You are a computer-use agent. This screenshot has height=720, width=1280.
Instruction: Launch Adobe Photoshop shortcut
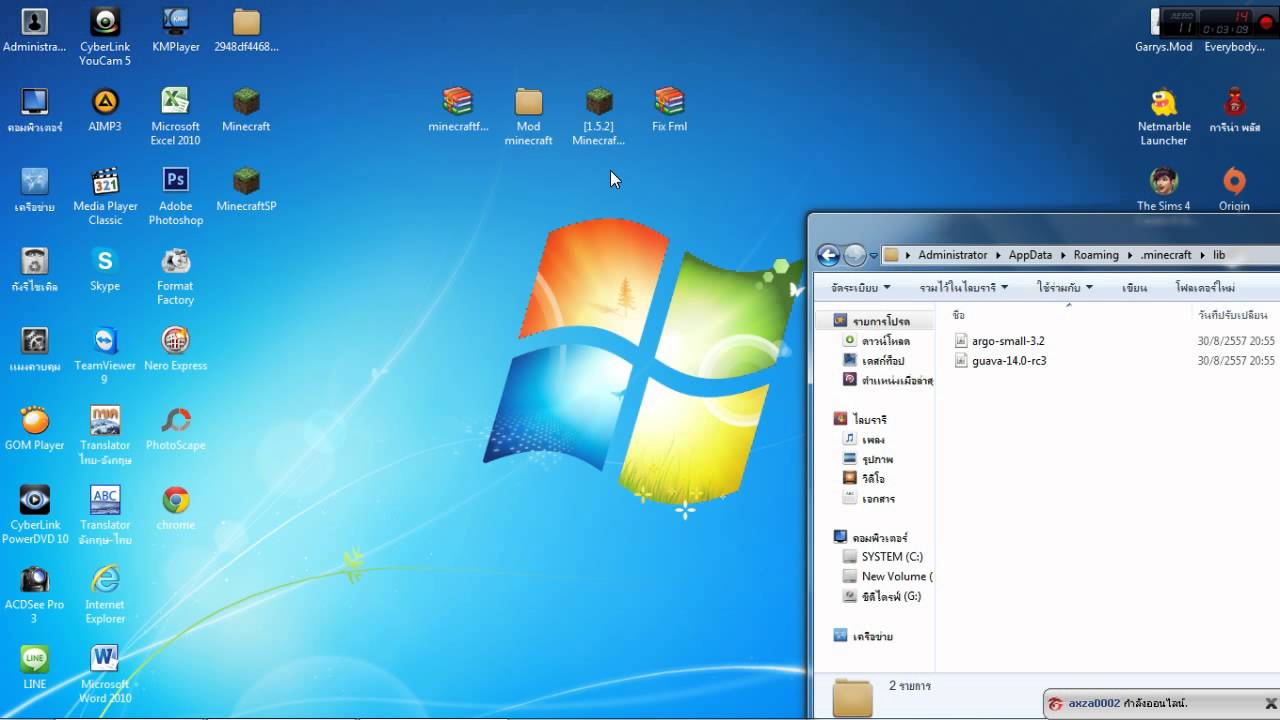coord(176,196)
